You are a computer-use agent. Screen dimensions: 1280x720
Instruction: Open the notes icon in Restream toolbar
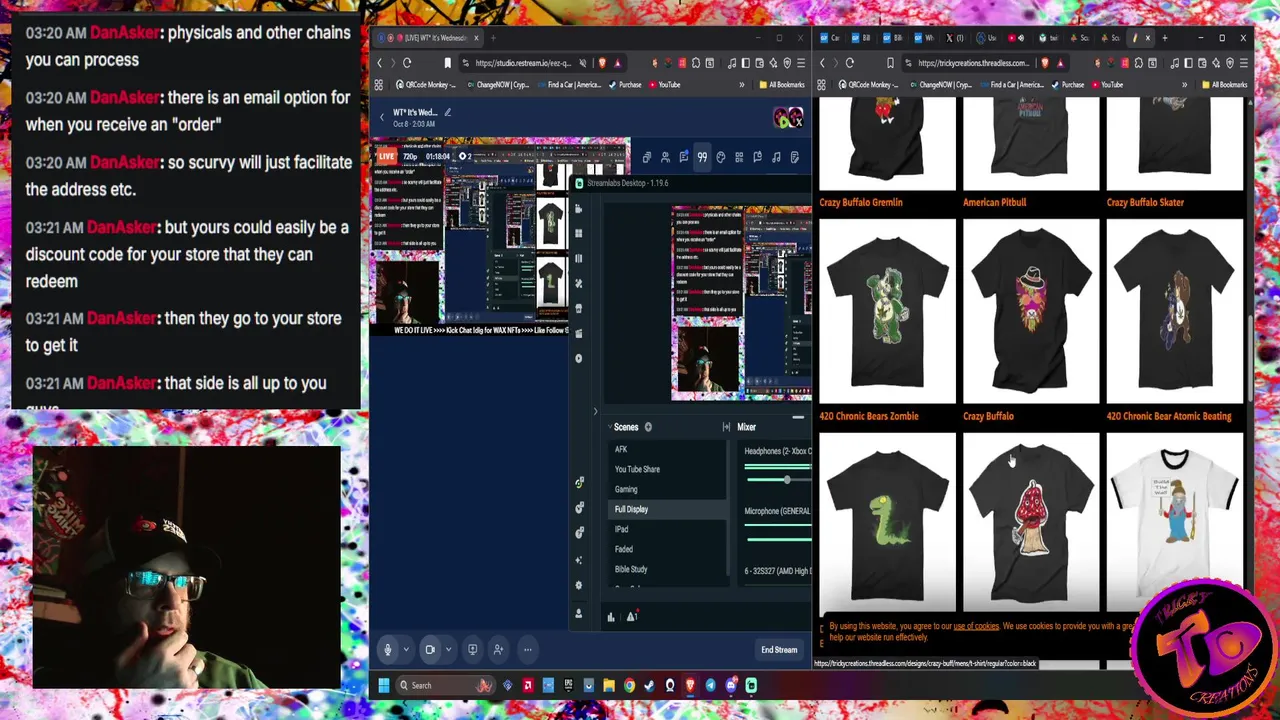click(x=795, y=157)
